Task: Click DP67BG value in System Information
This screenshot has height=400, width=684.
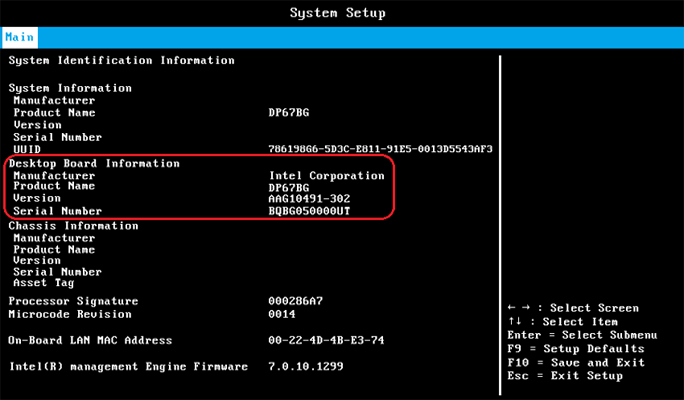Action: [x=289, y=113]
